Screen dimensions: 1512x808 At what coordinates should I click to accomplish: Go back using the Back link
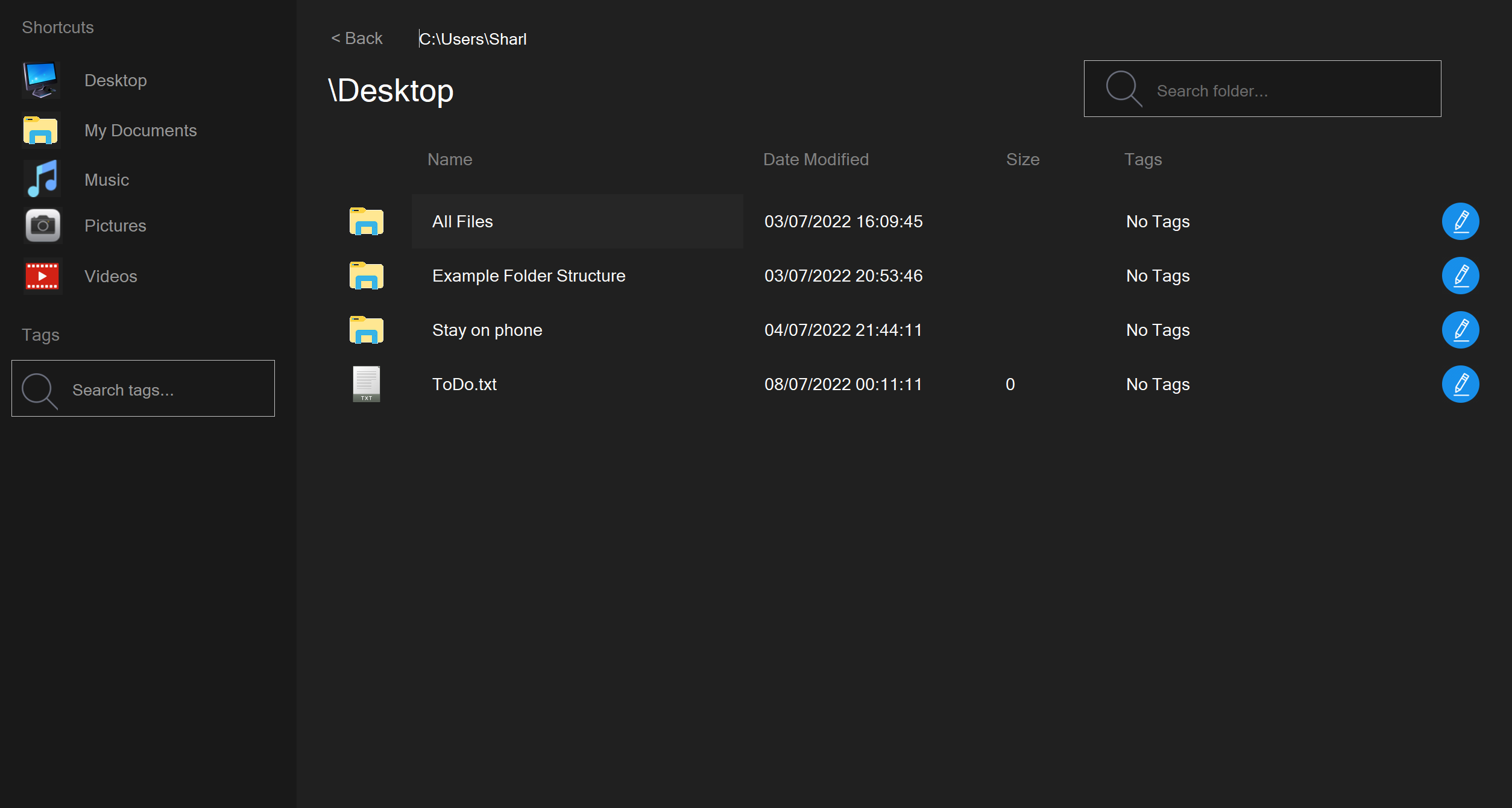pyautogui.click(x=357, y=39)
